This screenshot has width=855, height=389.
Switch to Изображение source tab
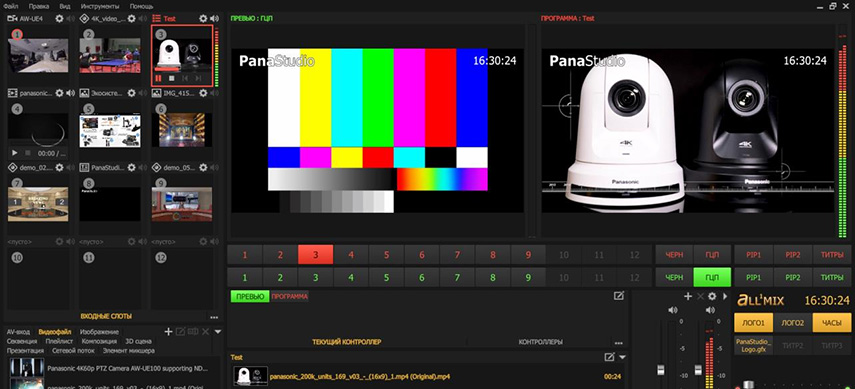click(x=99, y=332)
